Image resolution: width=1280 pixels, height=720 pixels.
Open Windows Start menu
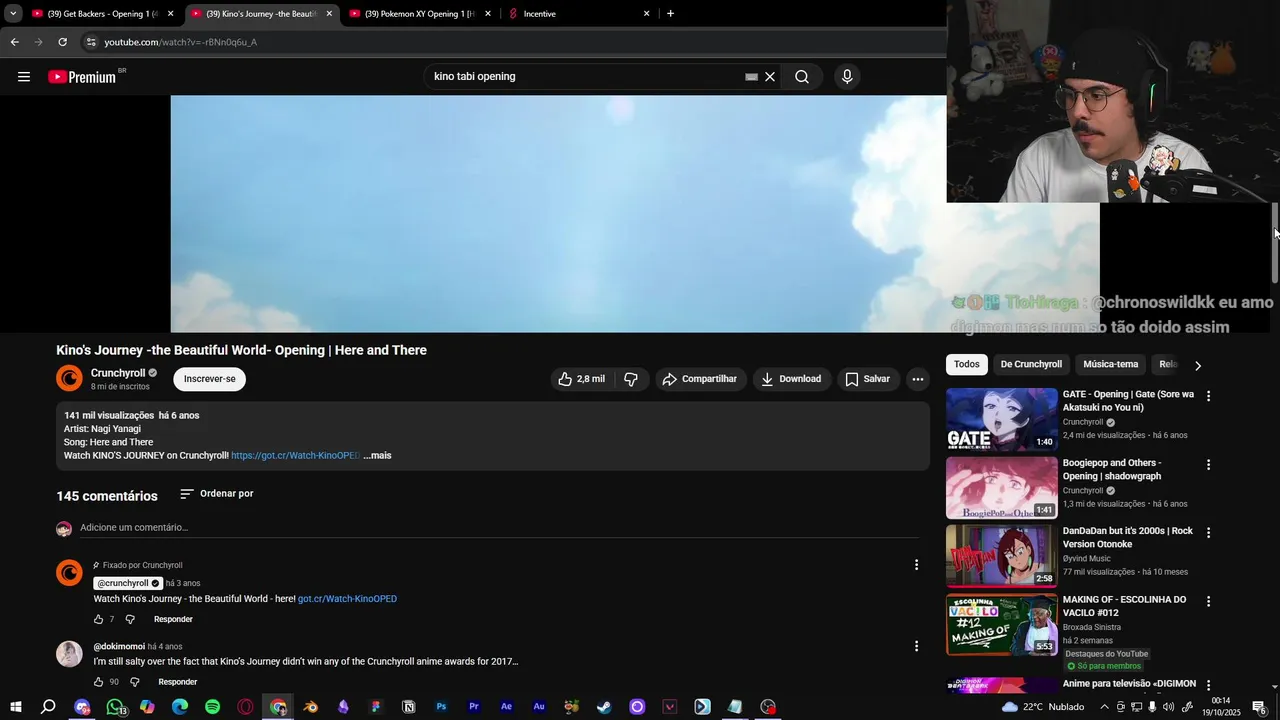pyautogui.click(x=16, y=707)
